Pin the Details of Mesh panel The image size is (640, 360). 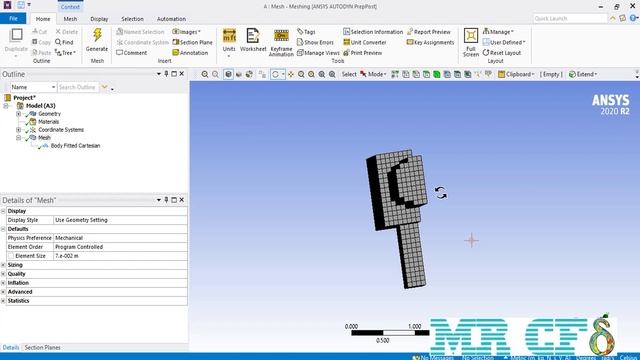pos(166,200)
